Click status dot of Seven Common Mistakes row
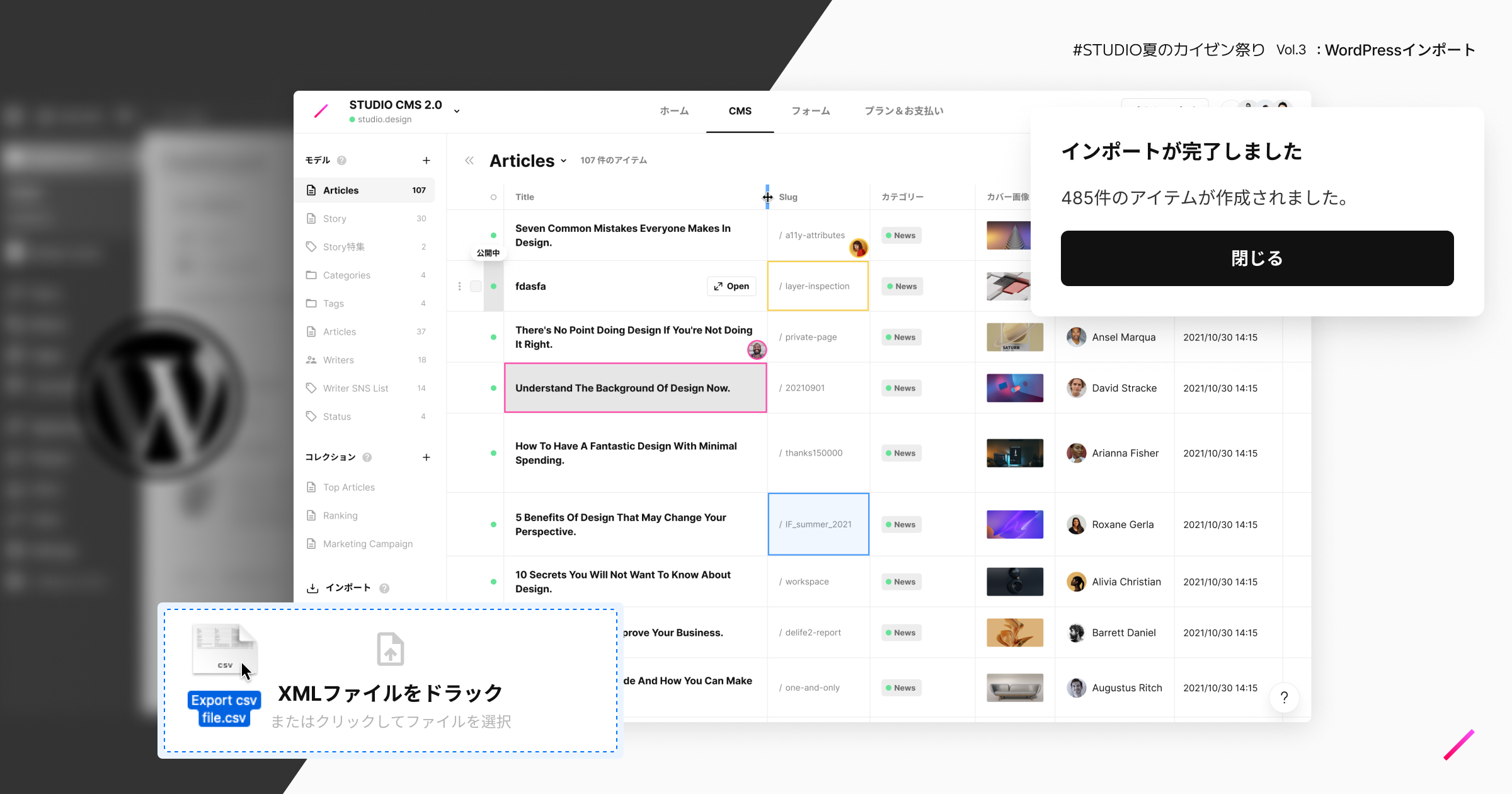Viewport: 1512px width, 794px height. coord(493,236)
